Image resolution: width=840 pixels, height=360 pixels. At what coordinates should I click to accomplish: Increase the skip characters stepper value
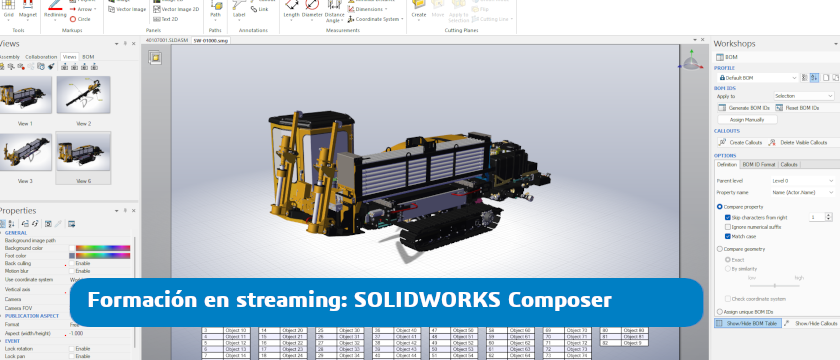(829, 215)
